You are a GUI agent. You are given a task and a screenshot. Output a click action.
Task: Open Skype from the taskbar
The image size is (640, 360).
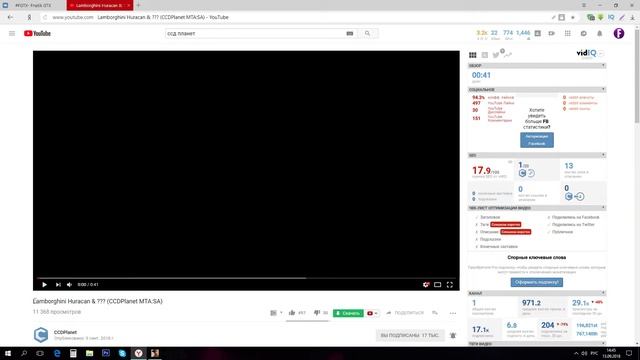pos(122,353)
